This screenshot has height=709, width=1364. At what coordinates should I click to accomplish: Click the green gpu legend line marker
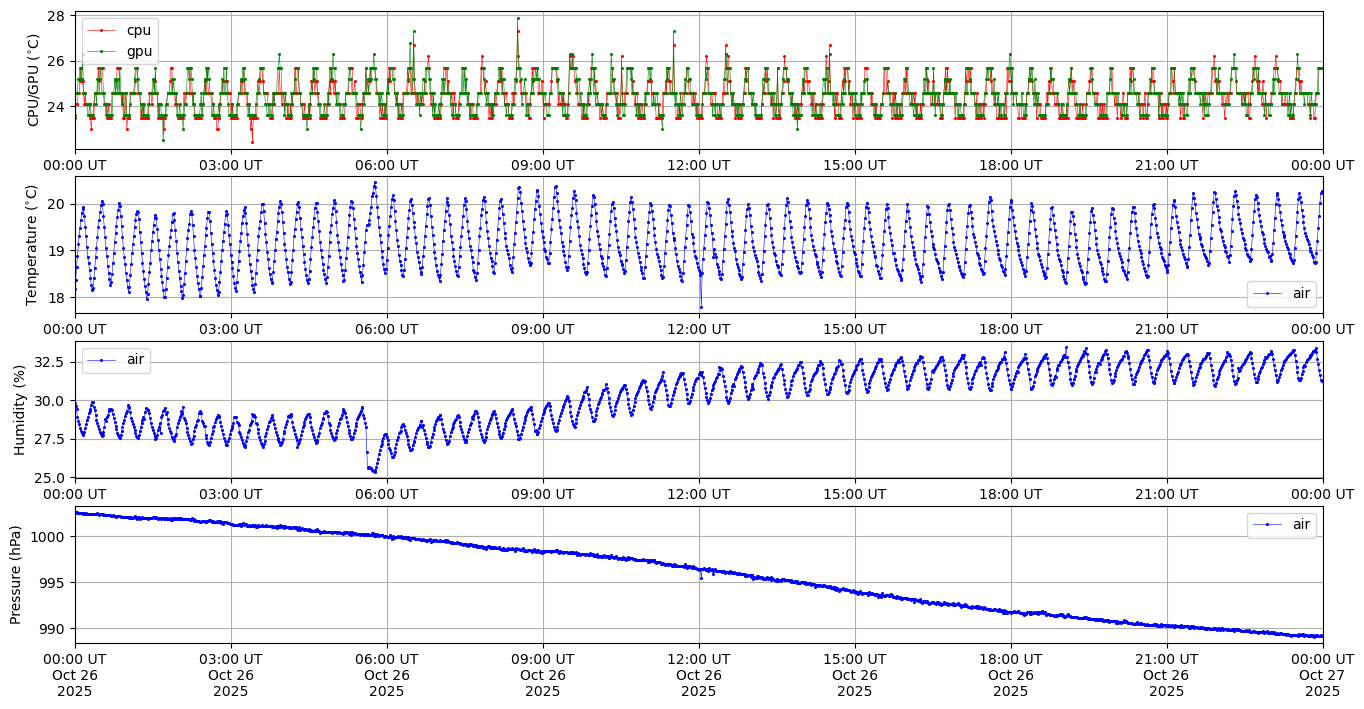coord(102,49)
